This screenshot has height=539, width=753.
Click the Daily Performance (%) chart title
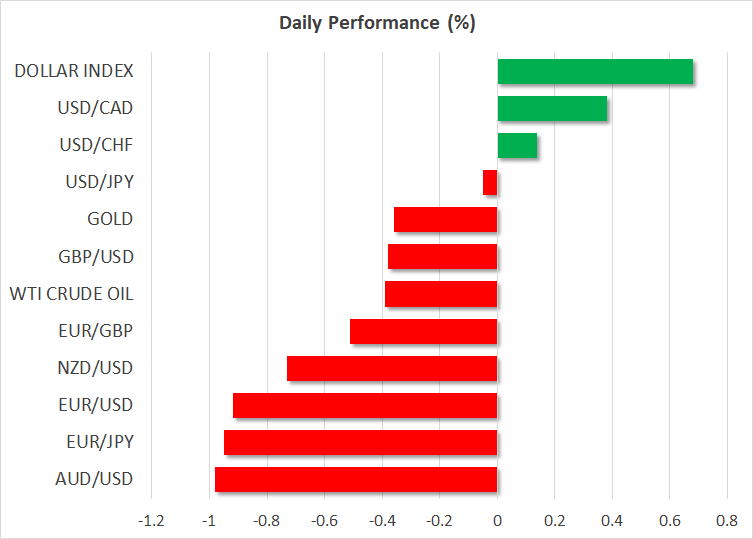point(375,24)
